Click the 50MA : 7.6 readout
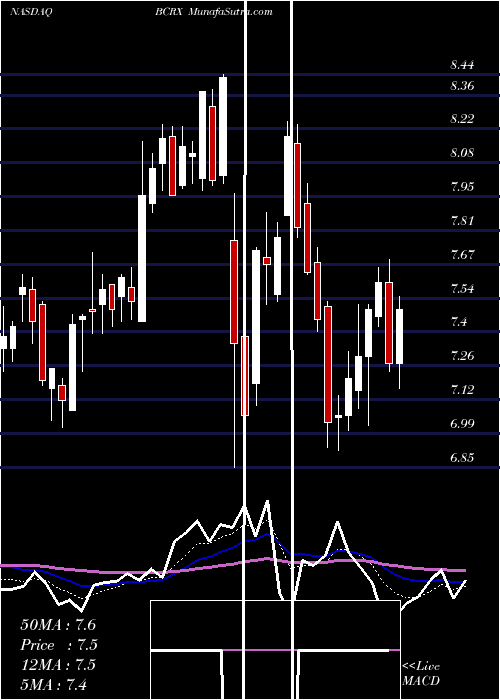The width and height of the screenshot is (500, 700). 58,625
